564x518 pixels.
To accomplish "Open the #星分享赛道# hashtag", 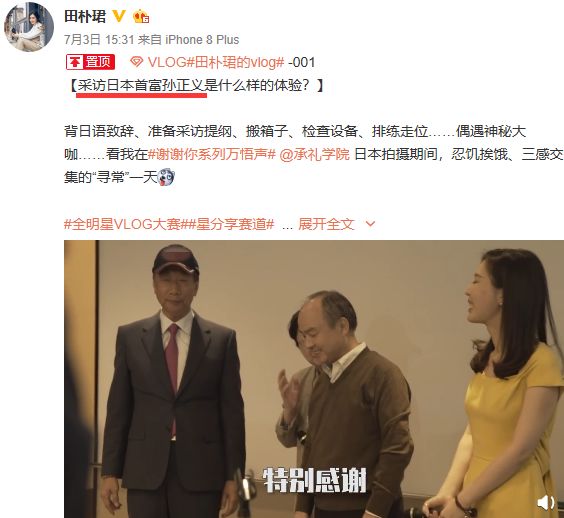I will point(231,224).
